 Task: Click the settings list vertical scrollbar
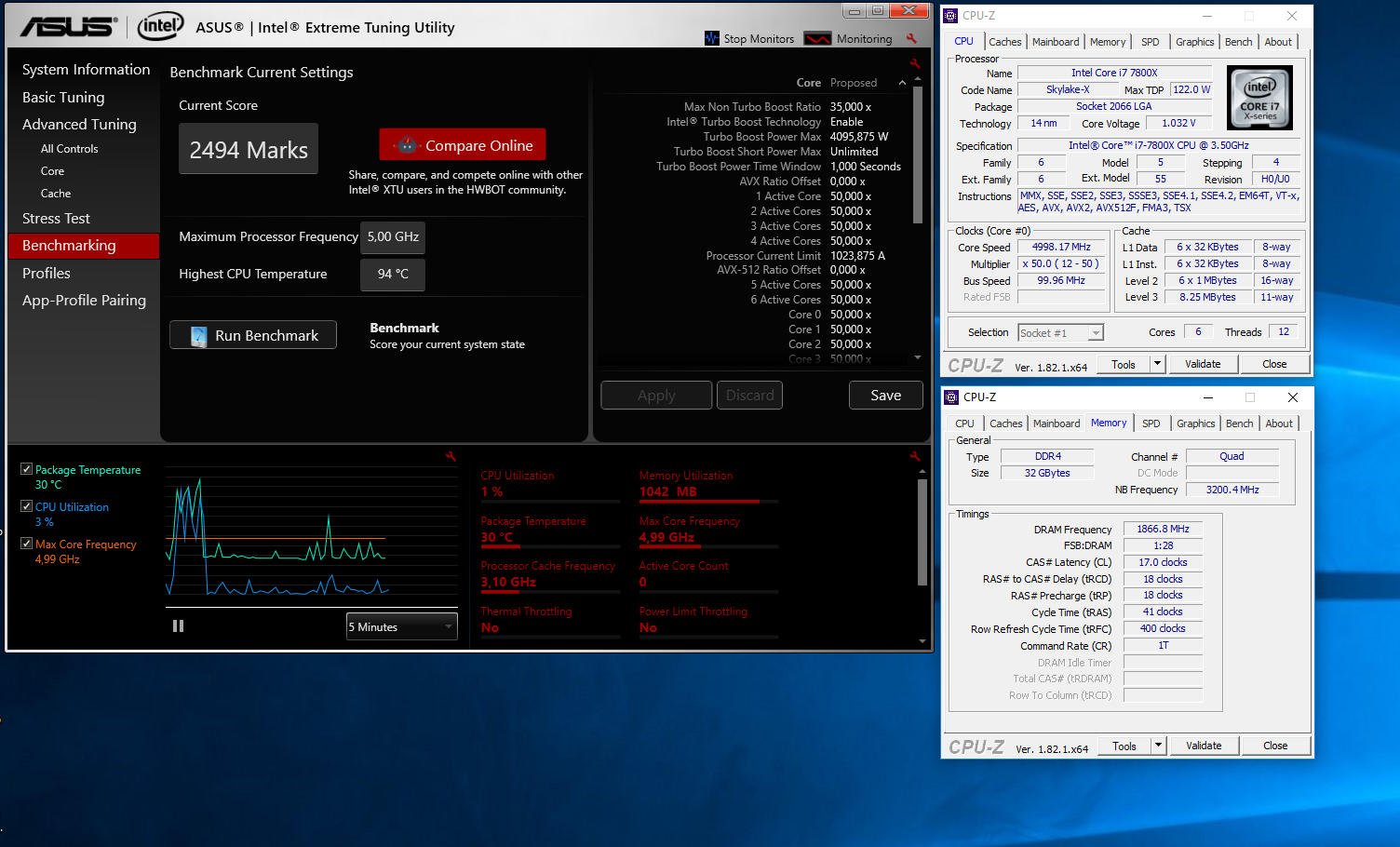point(918,155)
